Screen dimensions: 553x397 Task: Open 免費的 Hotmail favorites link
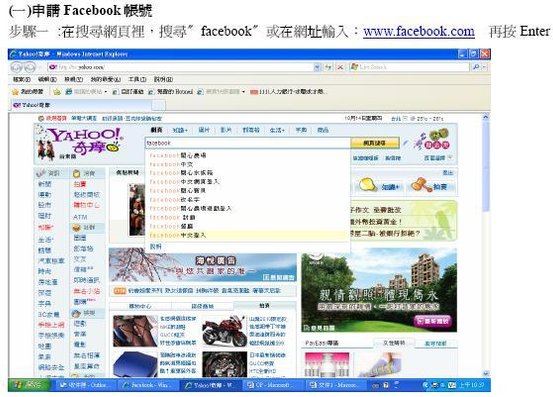170,92
